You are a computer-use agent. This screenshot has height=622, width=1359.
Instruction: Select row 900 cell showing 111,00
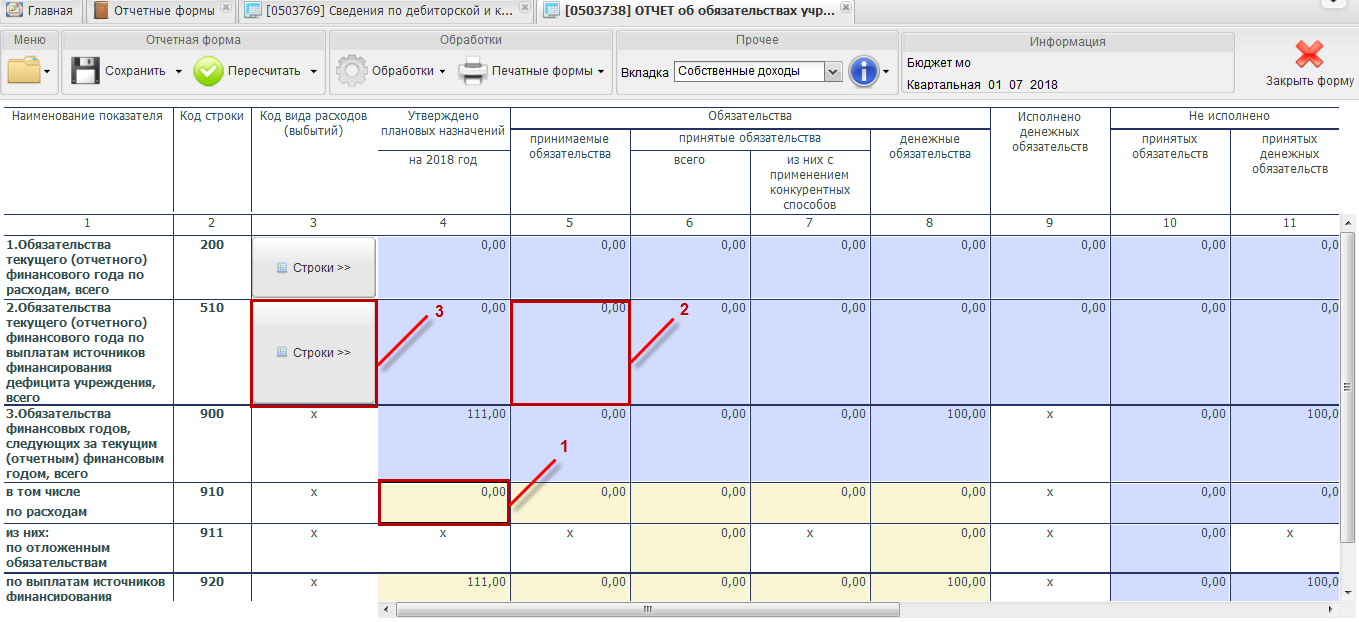444,443
